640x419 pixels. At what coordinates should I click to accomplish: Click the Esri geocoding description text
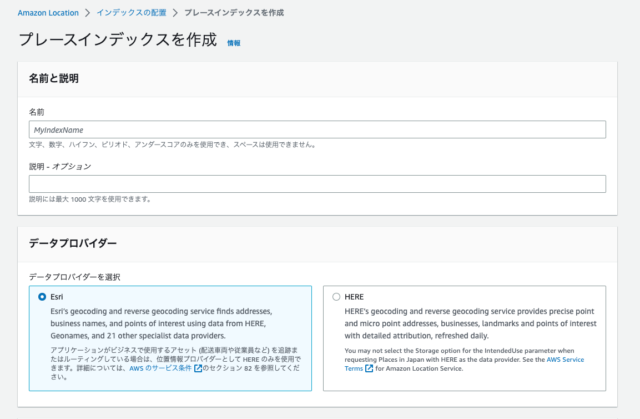162,324
